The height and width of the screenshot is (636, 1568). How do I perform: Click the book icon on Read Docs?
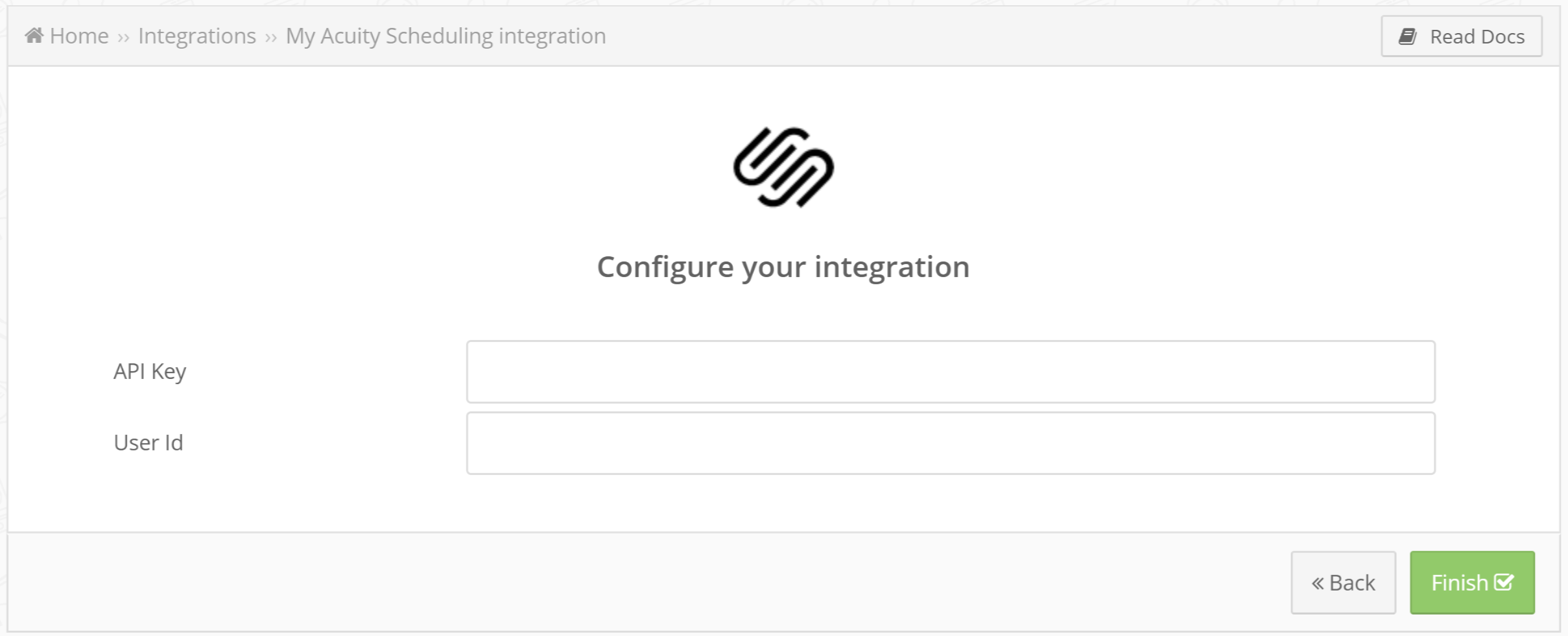coord(1407,36)
